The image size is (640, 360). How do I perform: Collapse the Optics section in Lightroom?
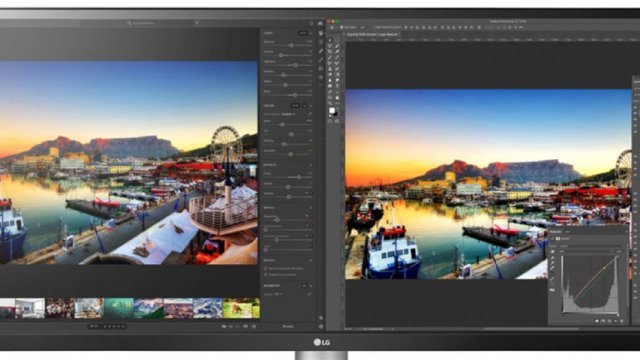(311, 260)
